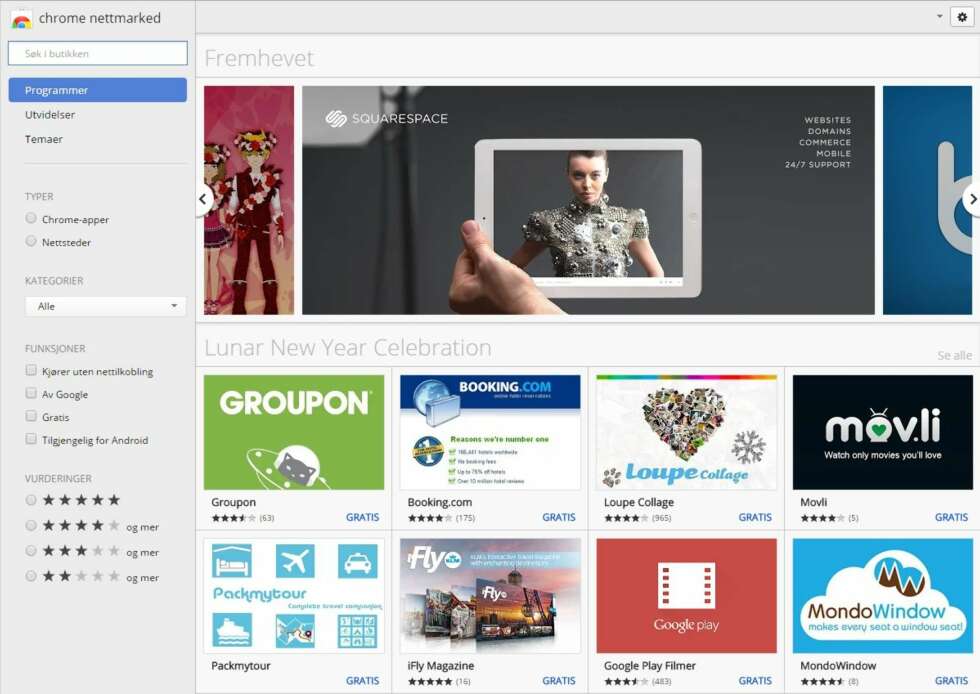980x694 pixels.
Task: Show previous featured banner with left arrow
Action: pos(203,199)
